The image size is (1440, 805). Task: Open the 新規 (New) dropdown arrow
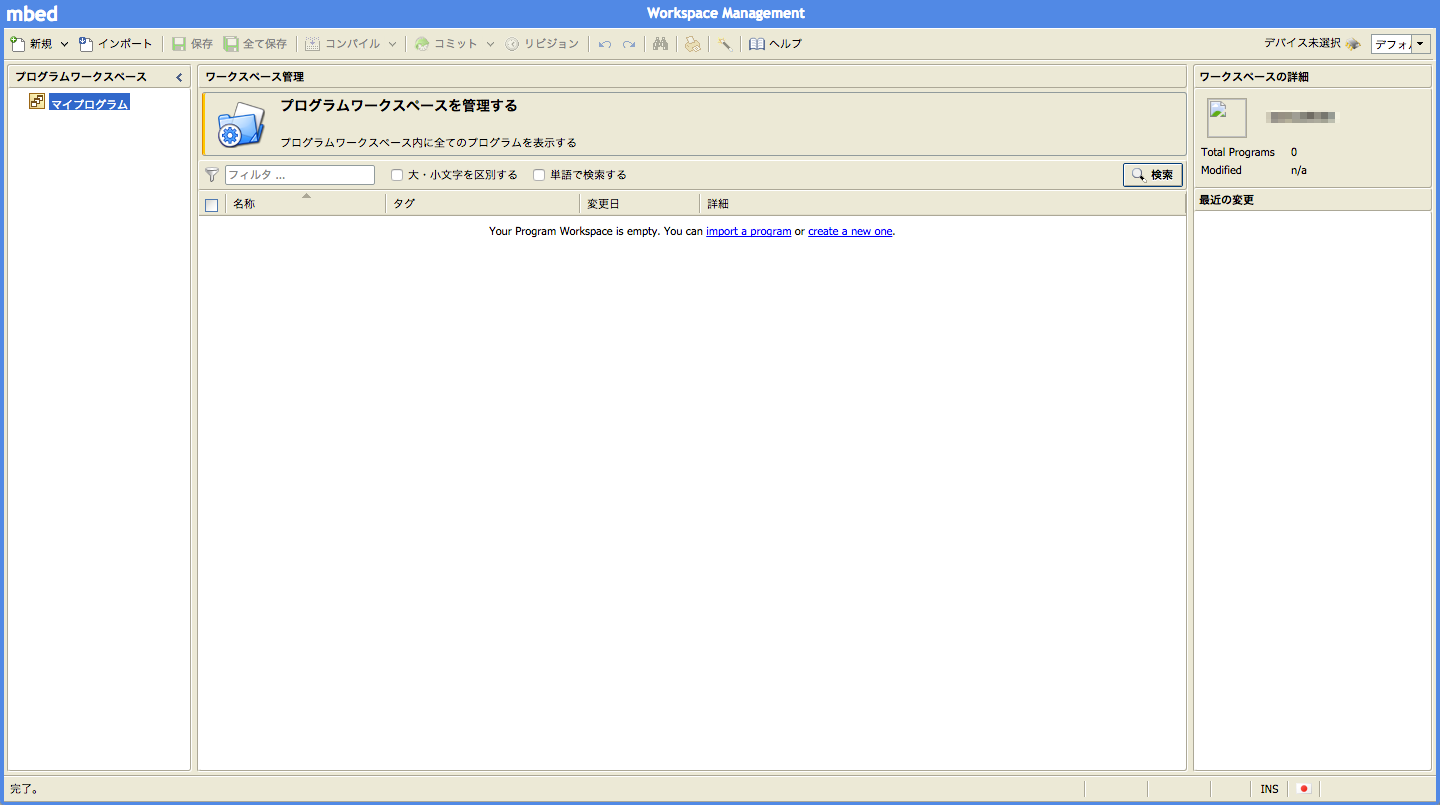click(x=64, y=43)
